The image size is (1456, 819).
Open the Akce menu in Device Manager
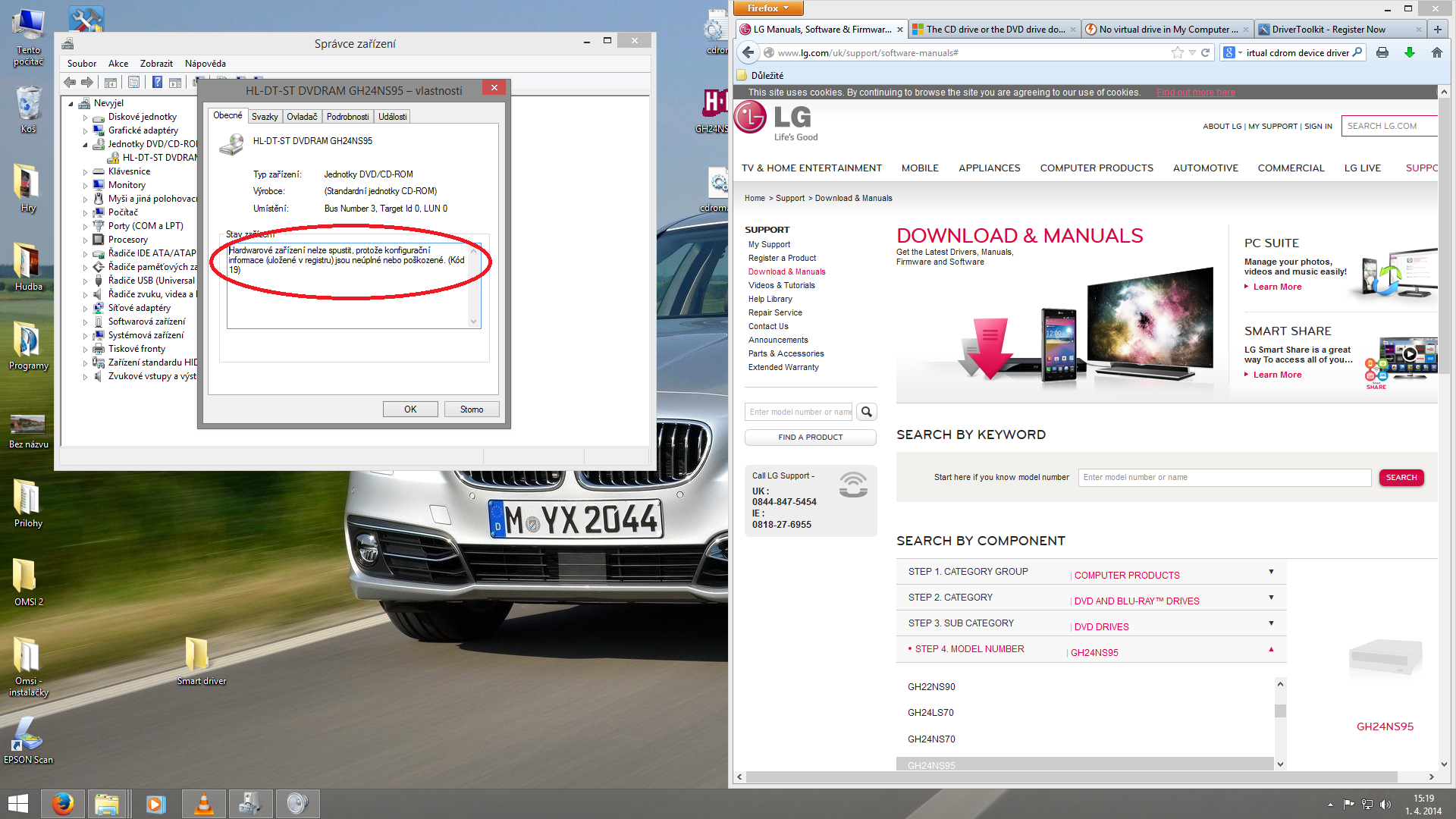pyautogui.click(x=118, y=64)
